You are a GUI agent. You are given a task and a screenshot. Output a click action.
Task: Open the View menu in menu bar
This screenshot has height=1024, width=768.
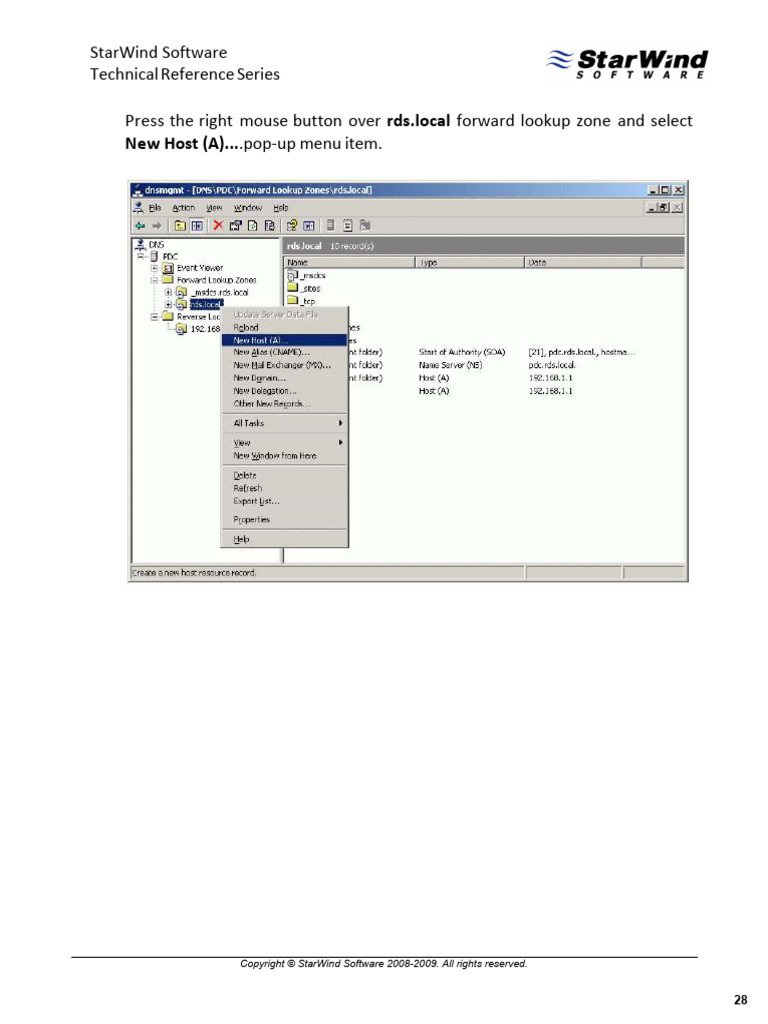point(214,208)
